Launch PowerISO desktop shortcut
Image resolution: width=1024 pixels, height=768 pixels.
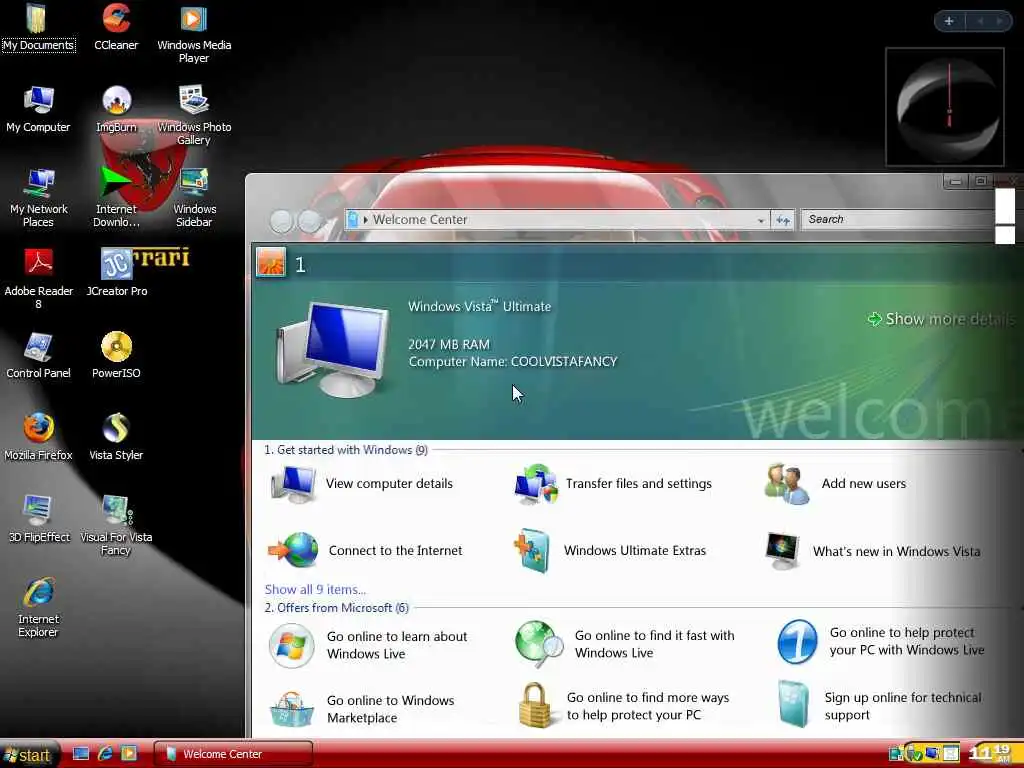coord(116,355)
